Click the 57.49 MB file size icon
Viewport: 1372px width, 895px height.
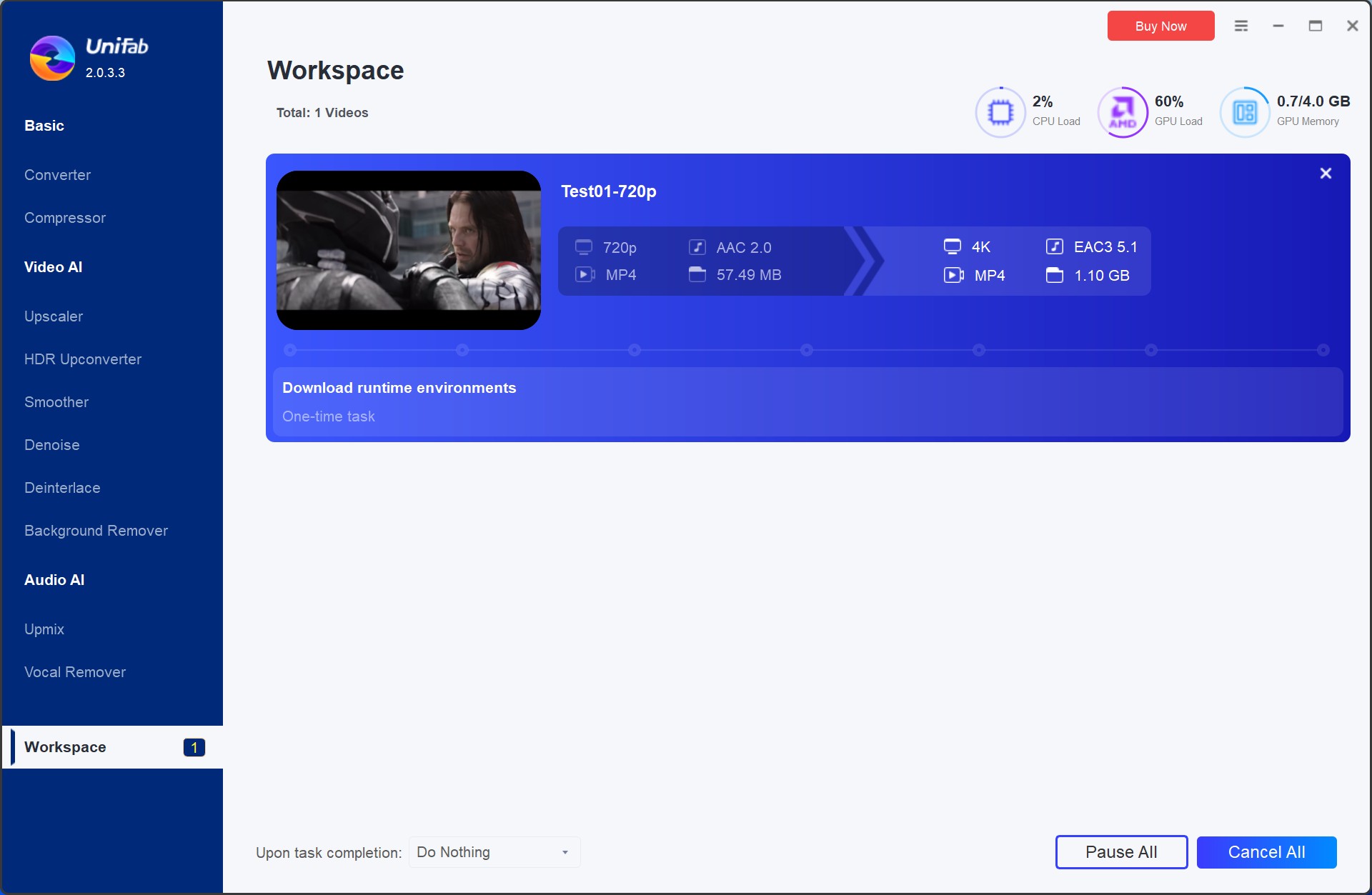click(697, 274)
